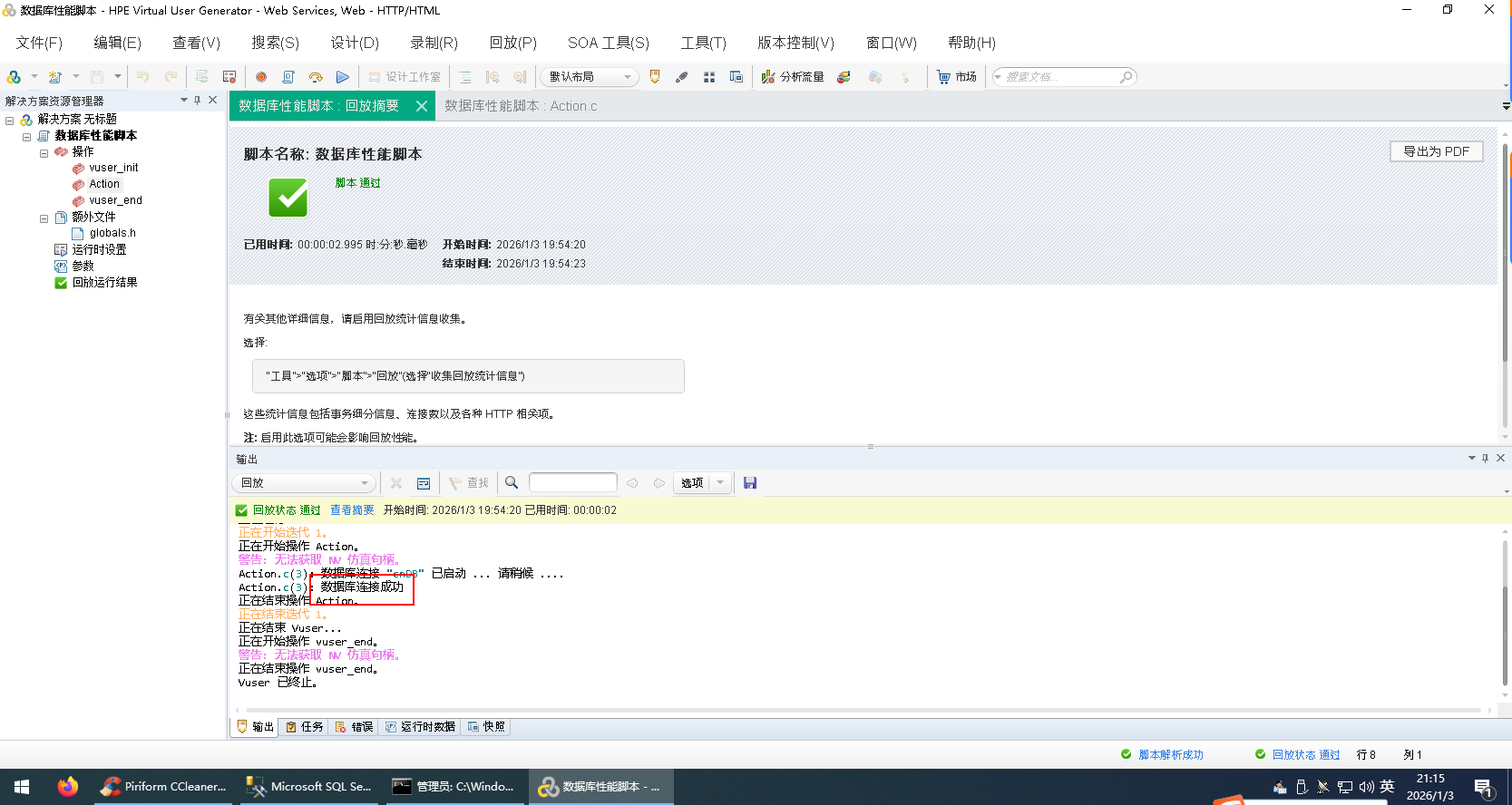
Task: Click the Output panel search text field
Action: (572, 483)
